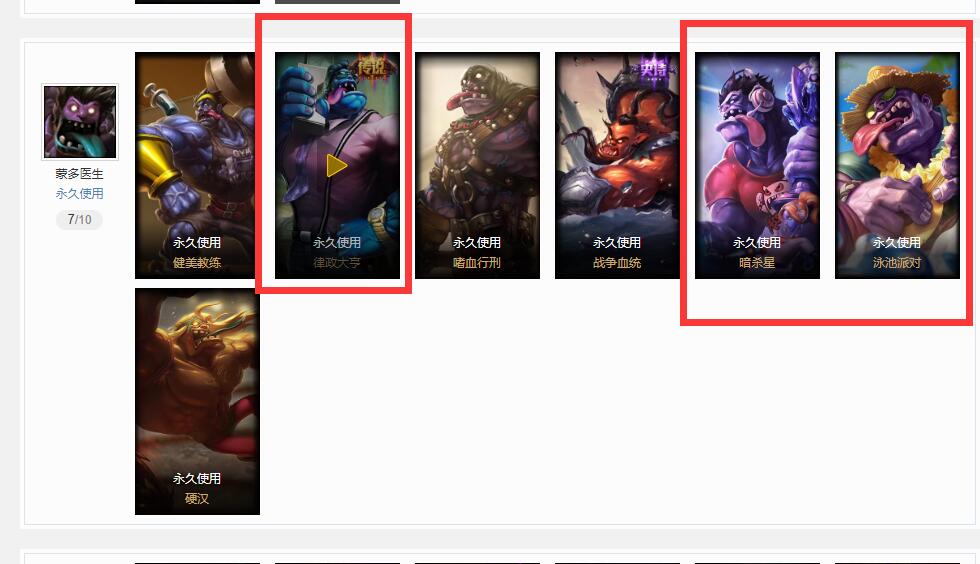Select the 律政大亨 skin thumbnail

point(338,165)
